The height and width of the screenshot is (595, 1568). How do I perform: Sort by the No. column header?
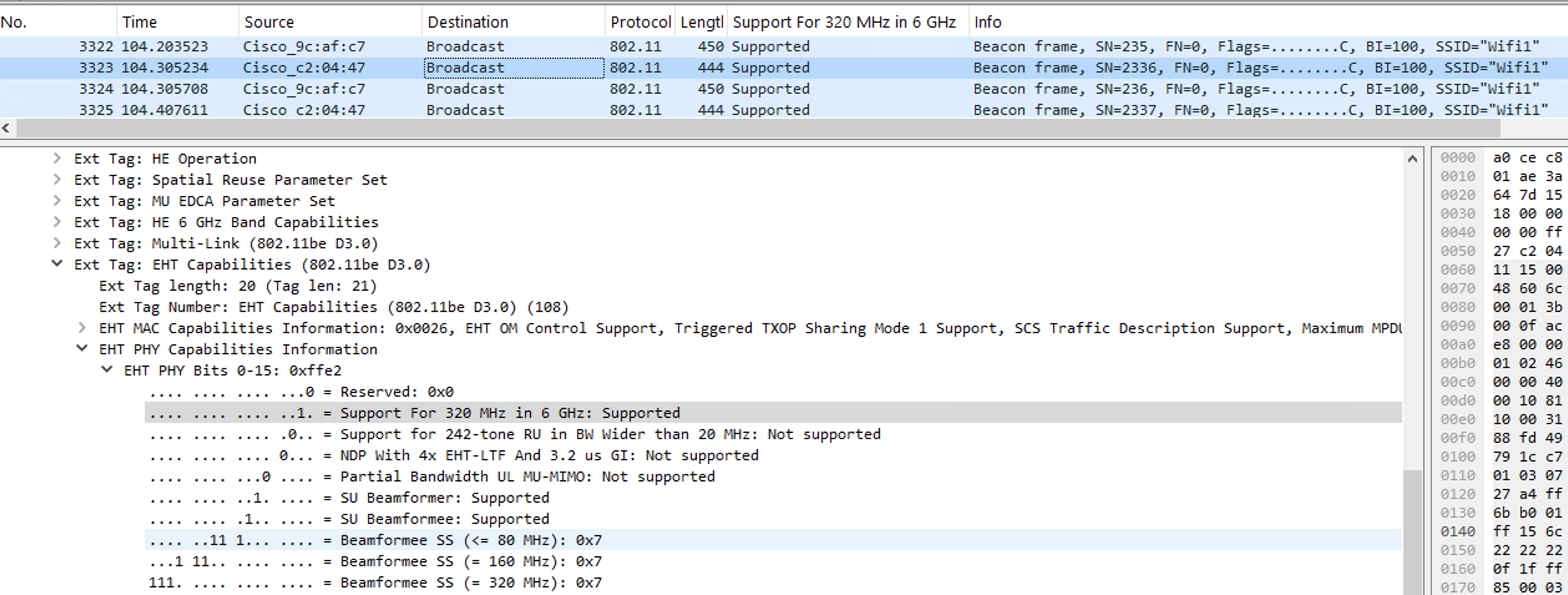[x=58, y=22]
